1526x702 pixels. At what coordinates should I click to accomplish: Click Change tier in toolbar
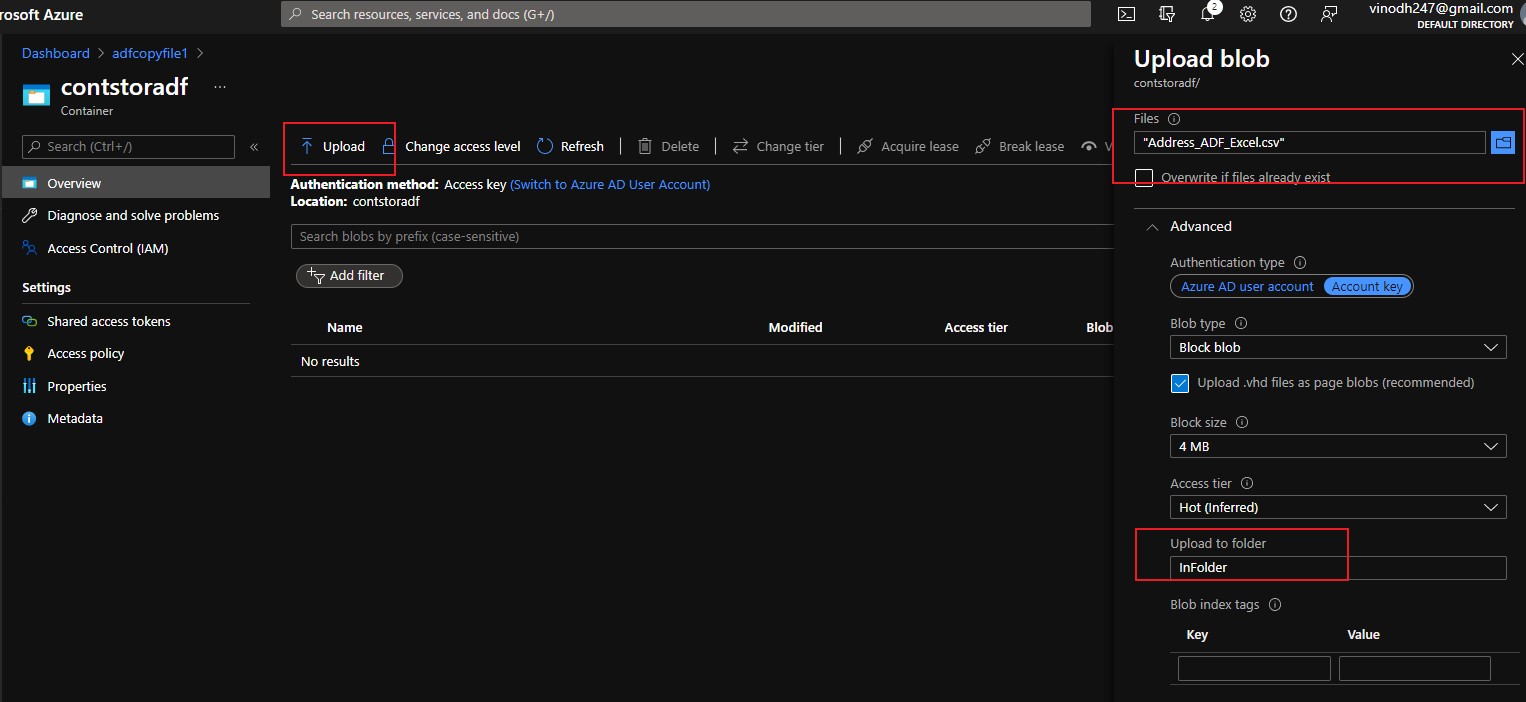point(778,147)
